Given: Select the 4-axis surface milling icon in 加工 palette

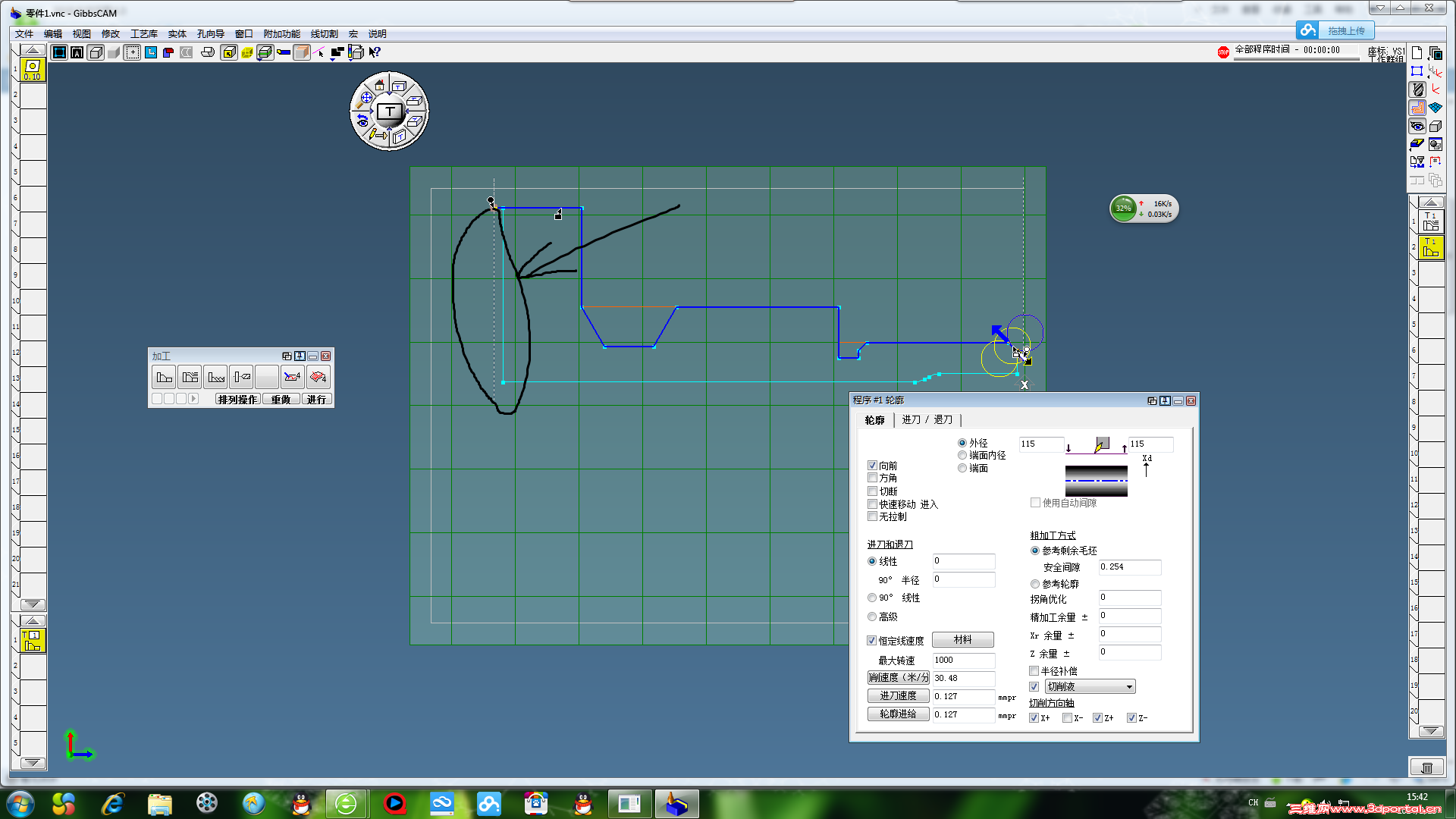Looking at the screenshot, I should click(x=318, y=377).
